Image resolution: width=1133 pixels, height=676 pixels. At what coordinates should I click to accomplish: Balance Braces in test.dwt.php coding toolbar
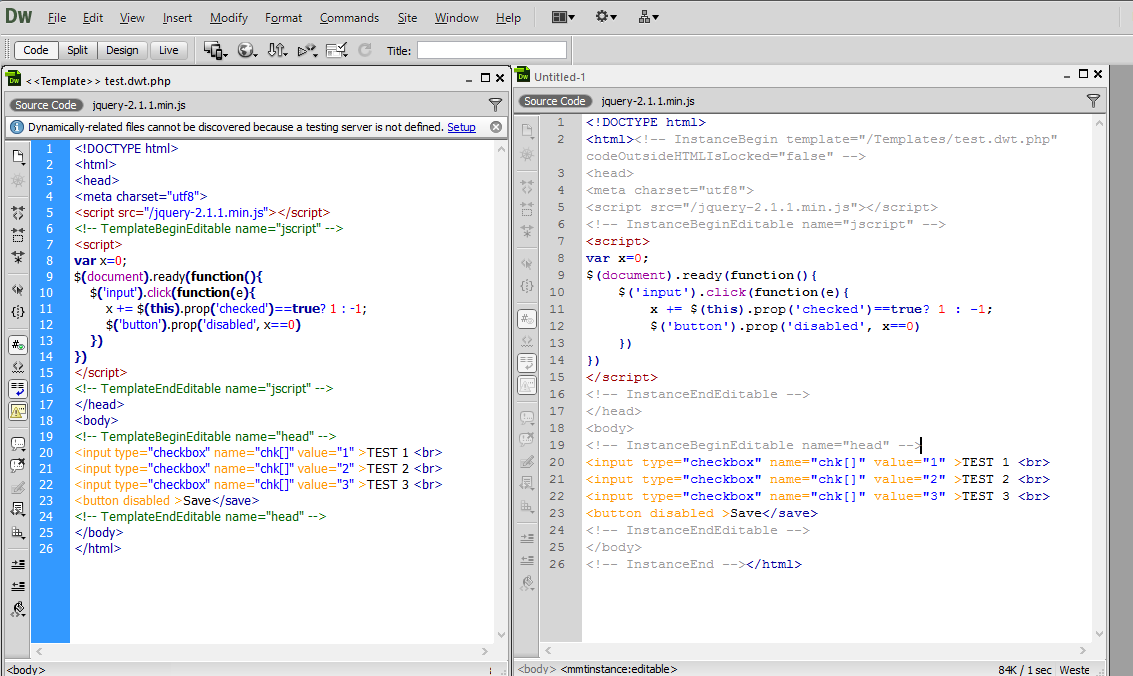click(x=18, y=312)
